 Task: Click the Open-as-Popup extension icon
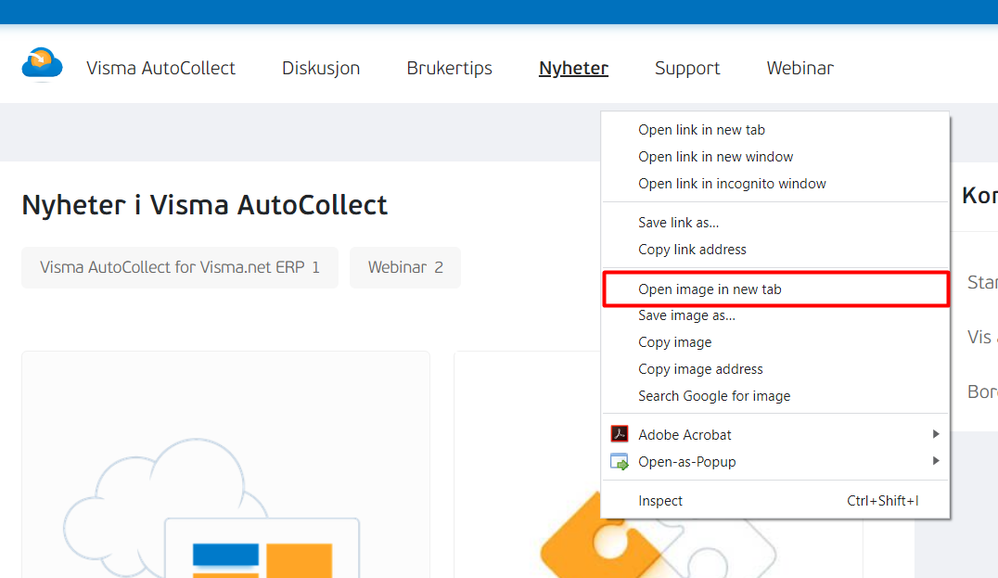click(619, 462)
